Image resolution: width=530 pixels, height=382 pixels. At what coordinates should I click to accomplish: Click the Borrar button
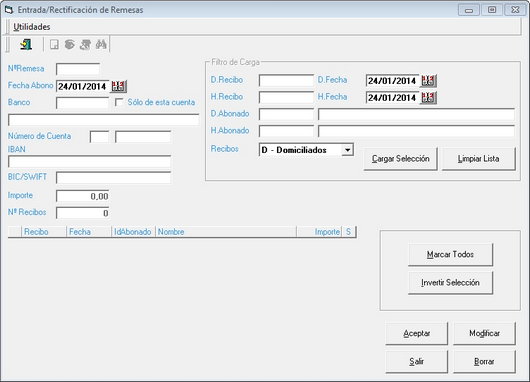(484, 362)
